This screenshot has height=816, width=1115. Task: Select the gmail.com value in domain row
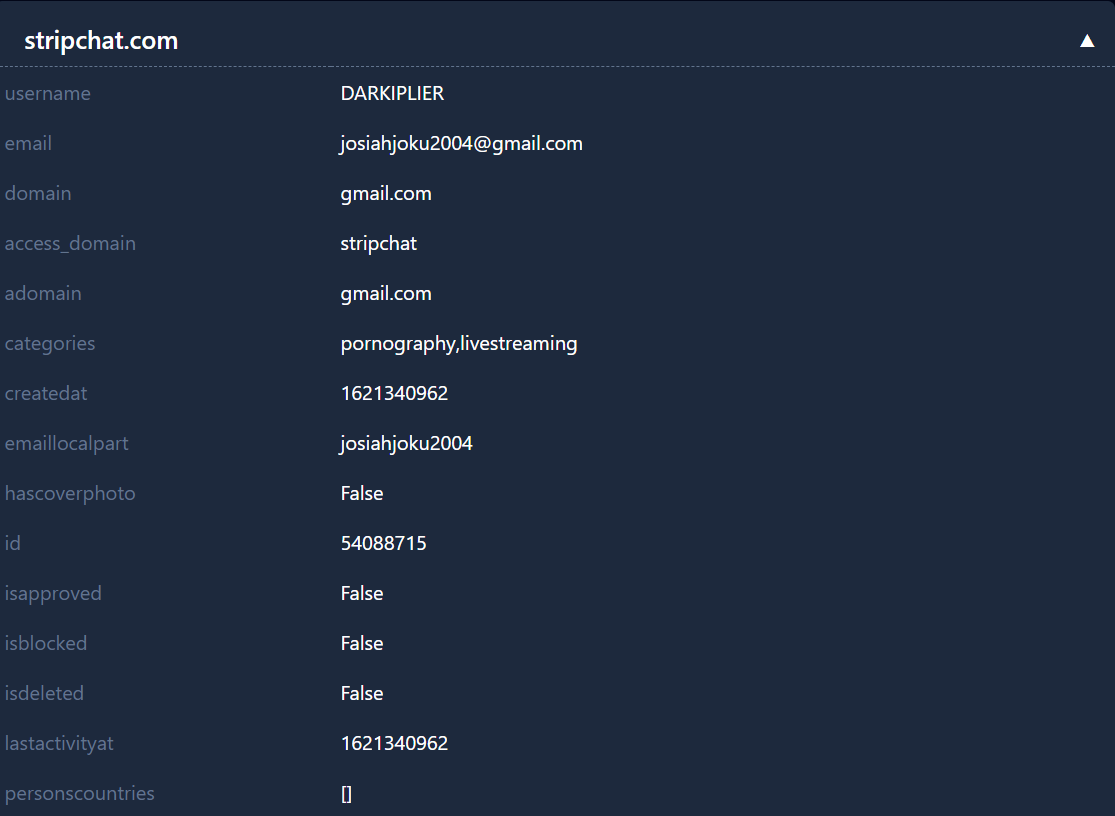[x=385, y=194]
